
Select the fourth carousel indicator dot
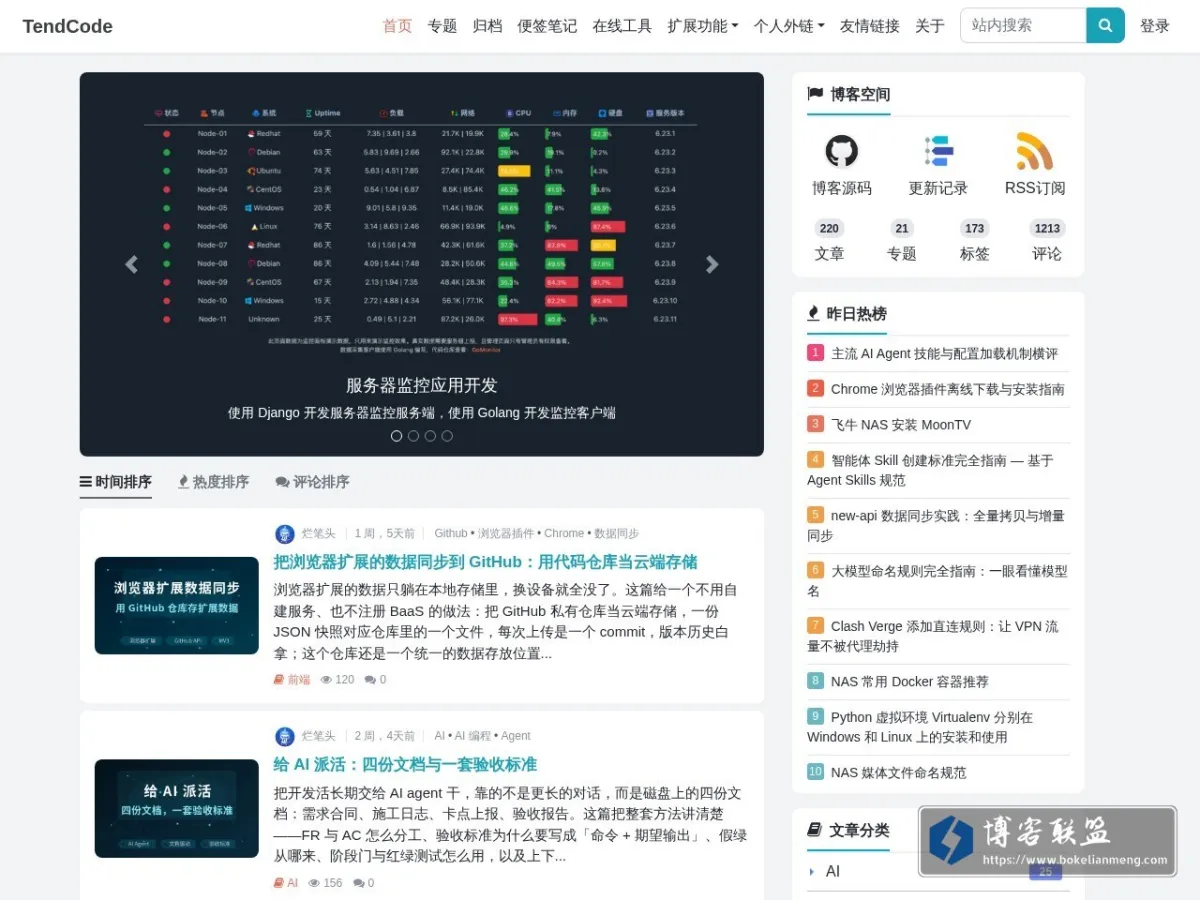point(447,436)
